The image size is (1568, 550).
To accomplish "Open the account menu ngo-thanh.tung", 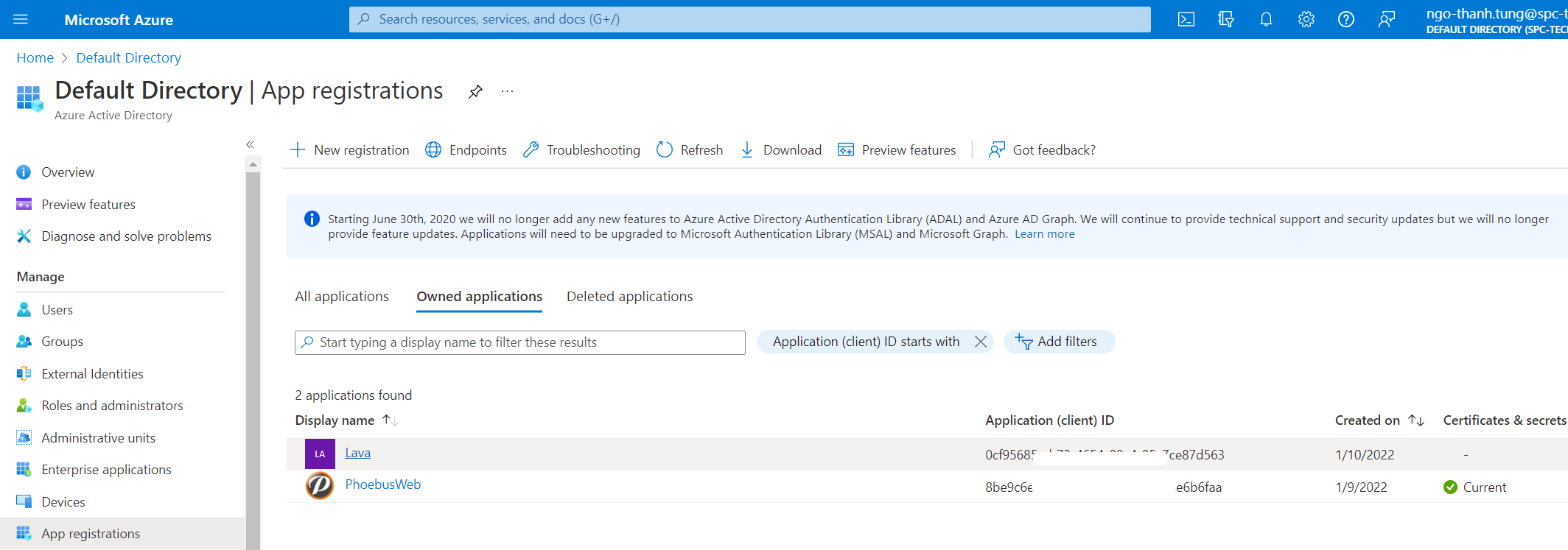I will (x=1496, y=20).
